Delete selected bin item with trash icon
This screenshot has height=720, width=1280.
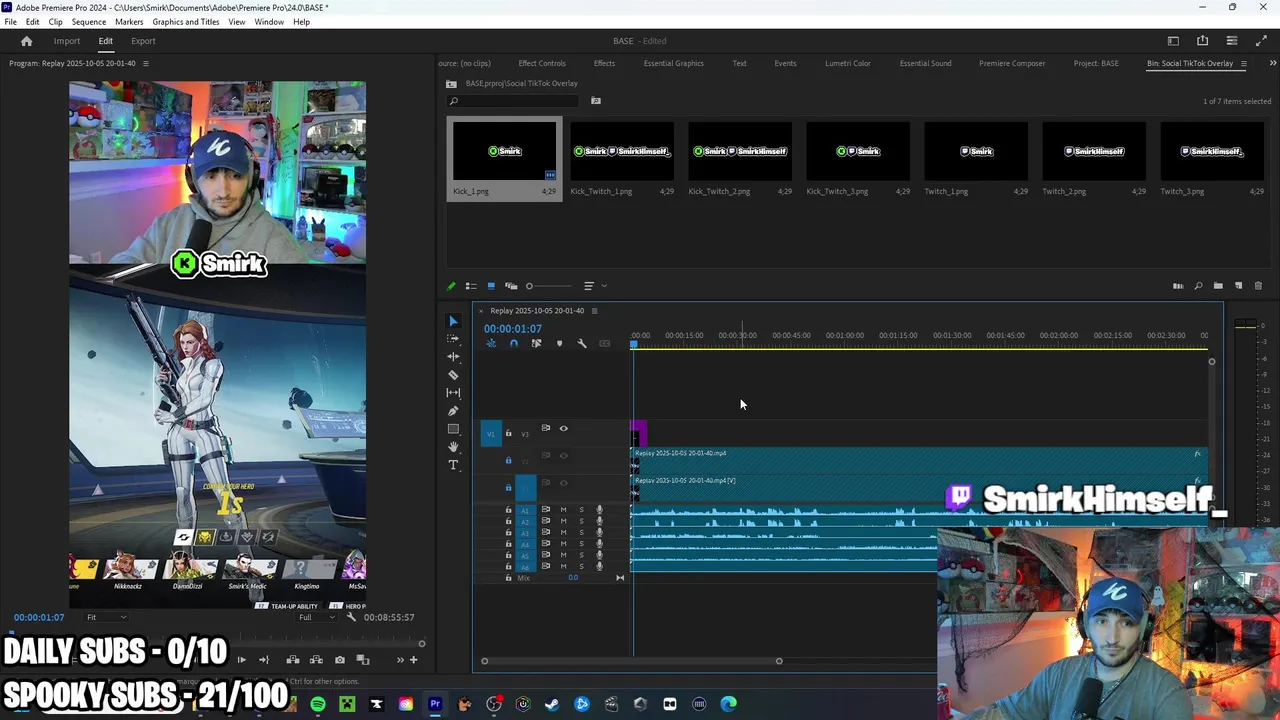1258,286
